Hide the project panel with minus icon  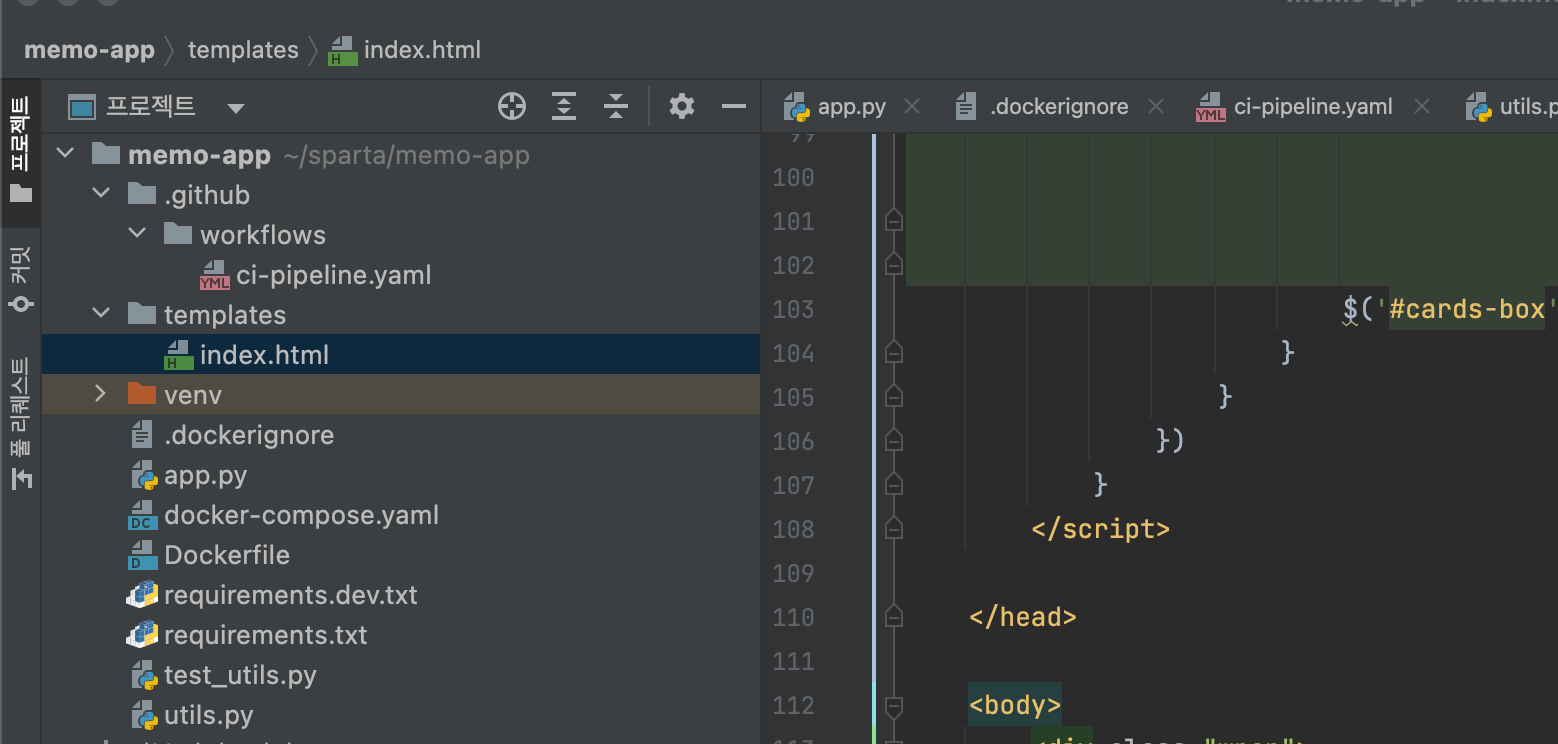[734, 106]
